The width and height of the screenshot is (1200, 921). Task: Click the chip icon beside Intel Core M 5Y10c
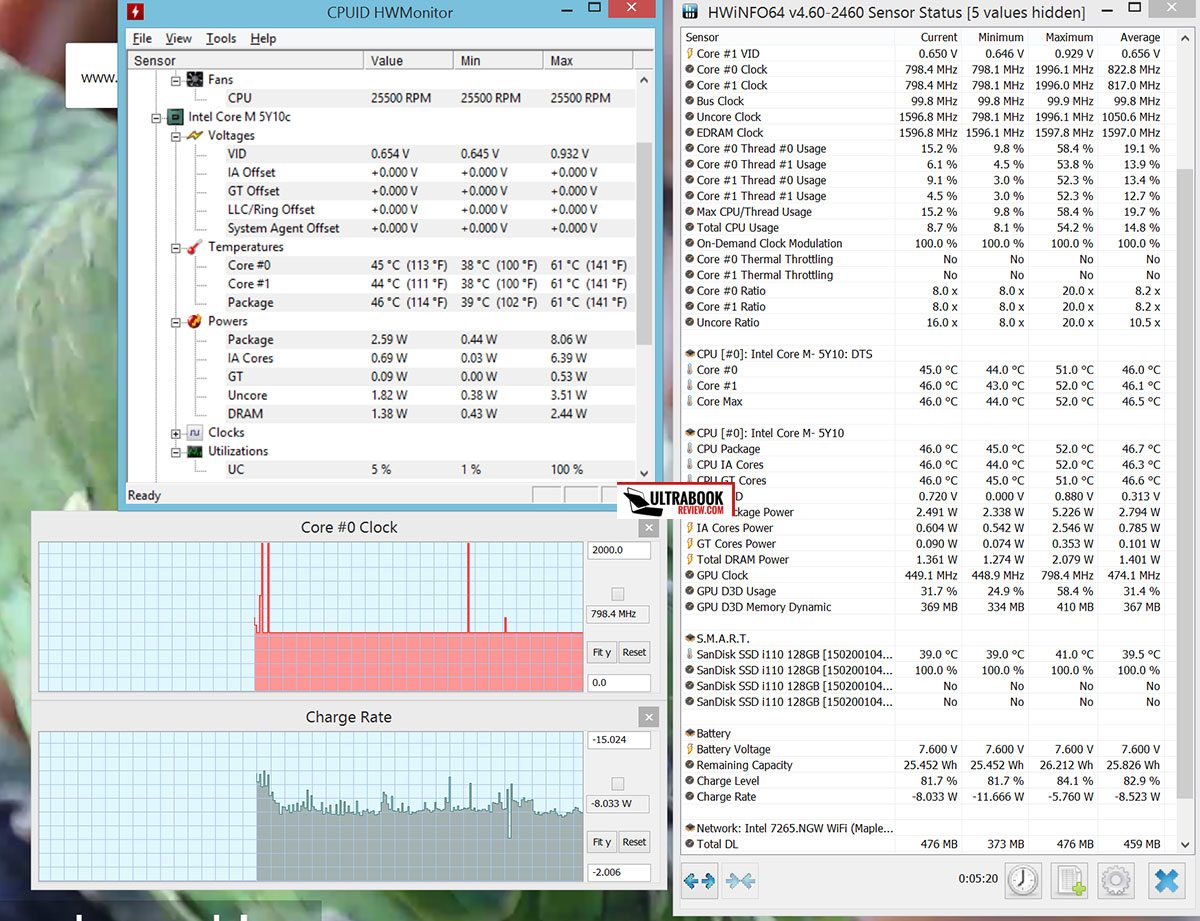[176, 117]
